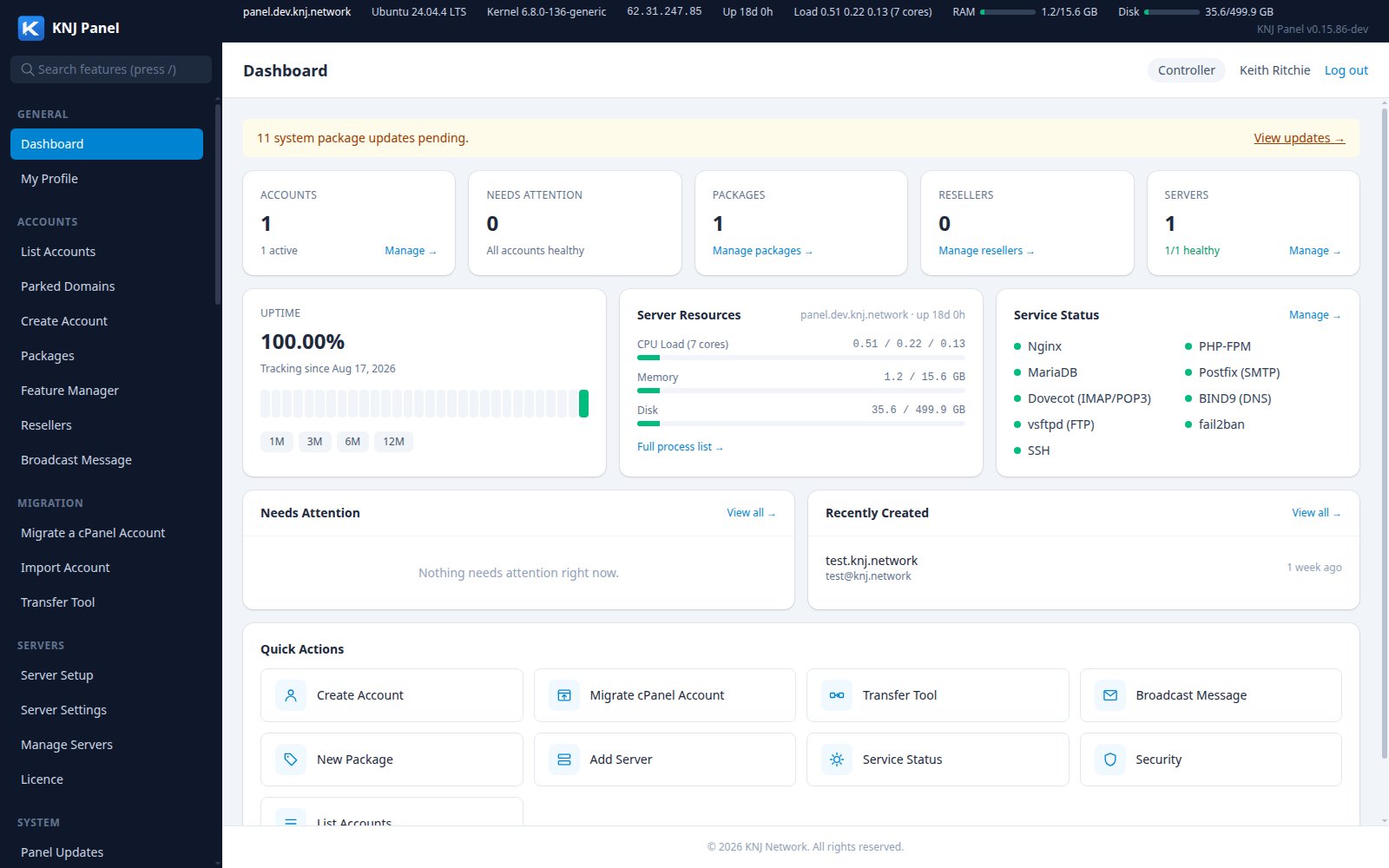Click the envelope icon on Broadcast Message action

(1110, 695)
